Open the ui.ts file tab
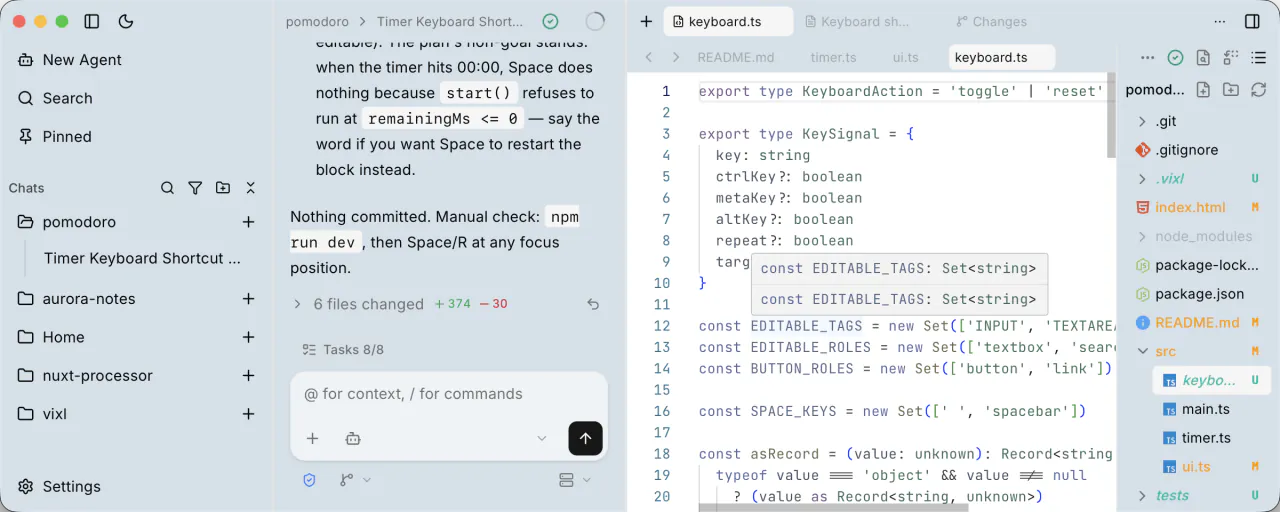This screenshot has width=1280, height=512. coord(906,57)
